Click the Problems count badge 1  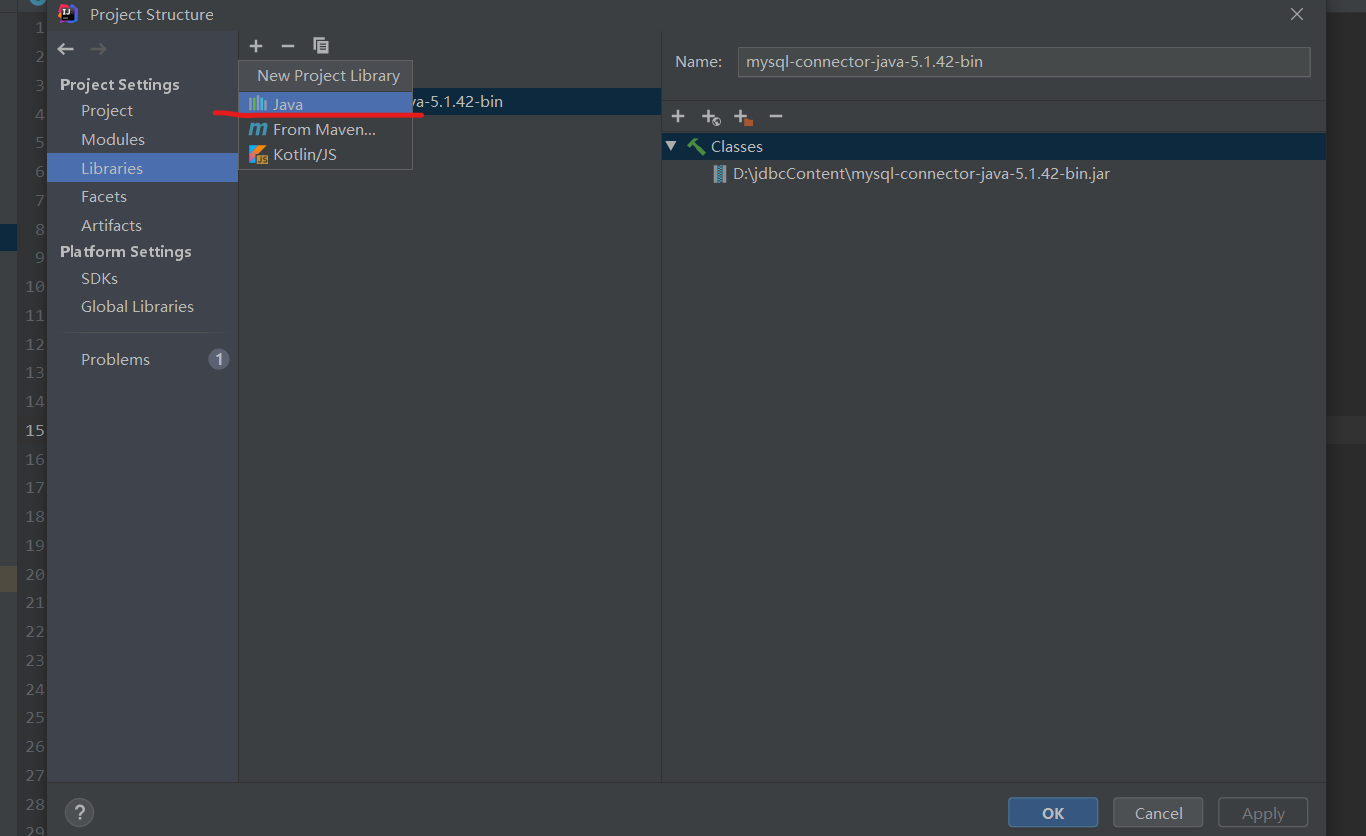[219, 359]
